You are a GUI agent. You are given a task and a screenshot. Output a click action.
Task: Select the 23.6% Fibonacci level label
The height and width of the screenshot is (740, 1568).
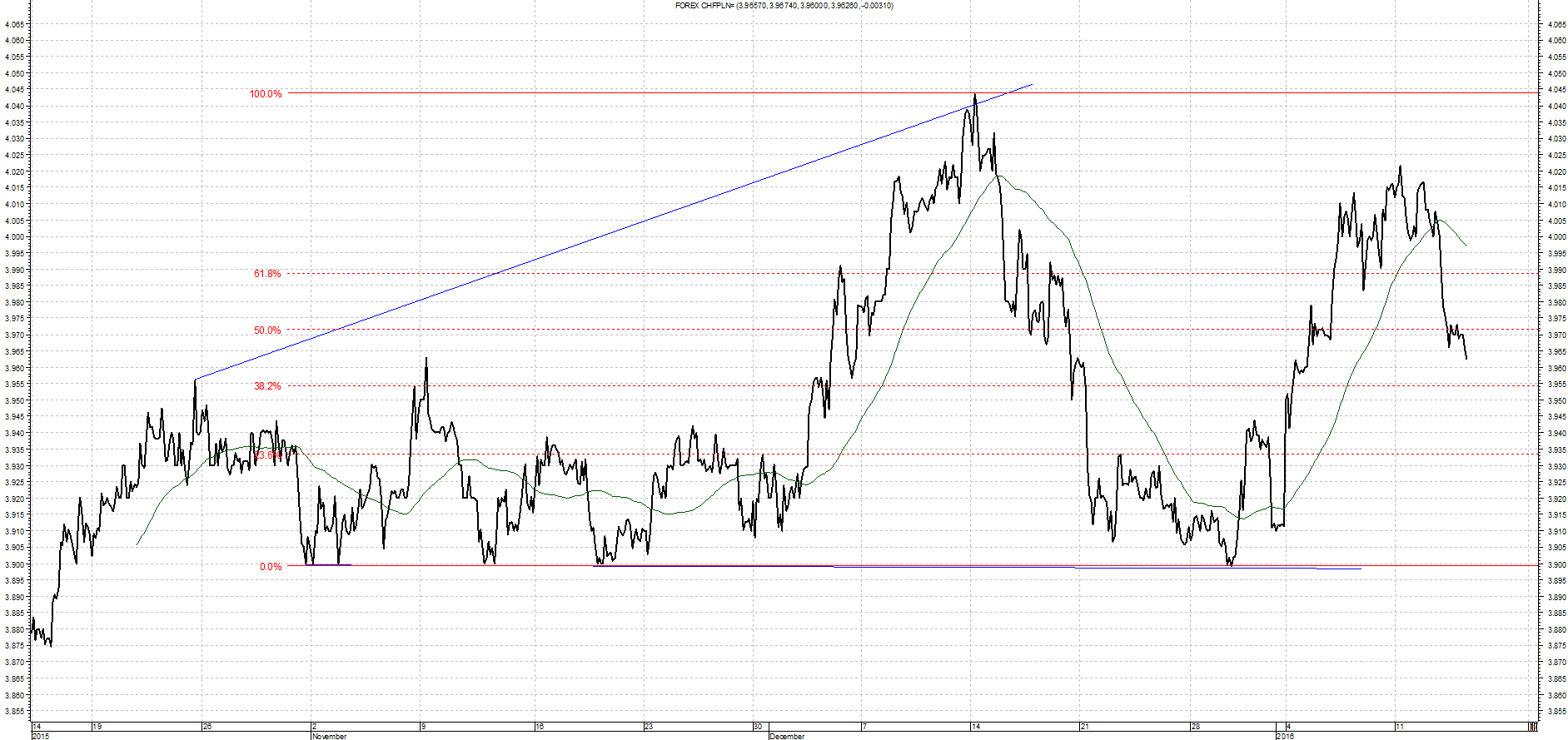click(x=267, y=455)
